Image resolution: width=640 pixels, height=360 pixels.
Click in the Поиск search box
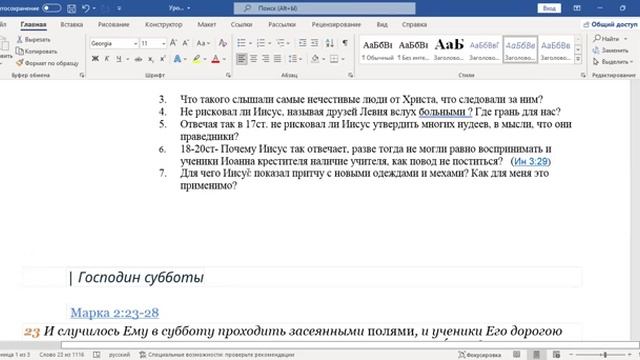(x=324, y=8)
